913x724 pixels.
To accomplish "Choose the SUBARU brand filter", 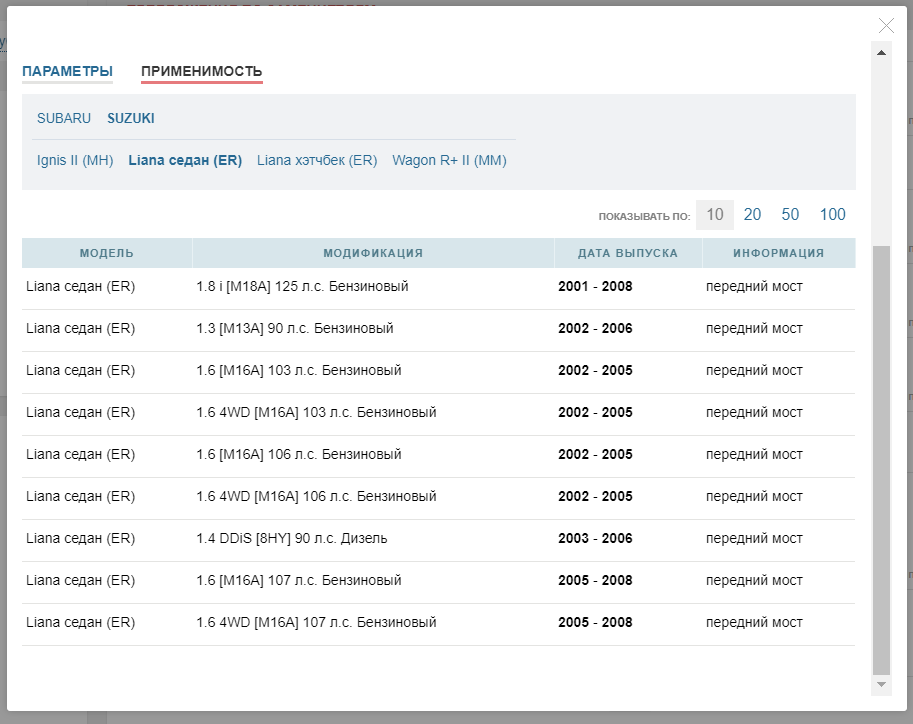I will pos(64,118).
